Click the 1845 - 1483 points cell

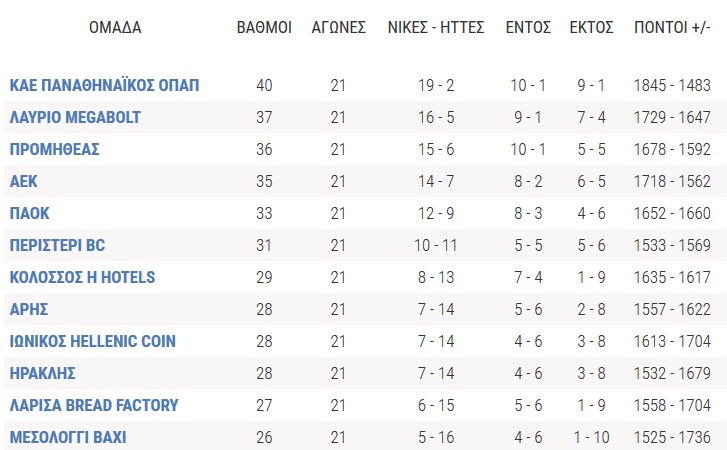coord(672,85)
